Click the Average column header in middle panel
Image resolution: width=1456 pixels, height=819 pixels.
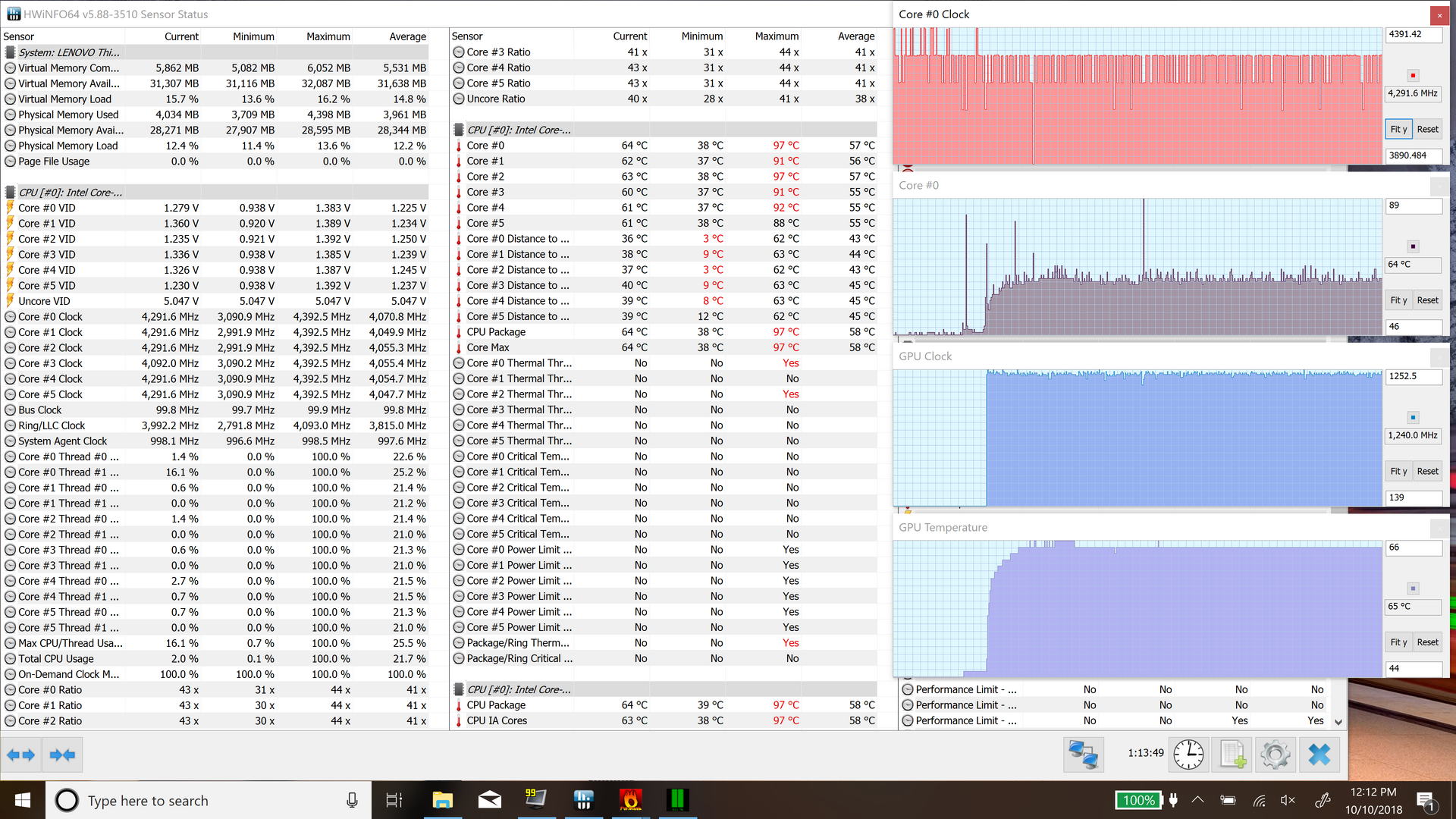tap(855, 36)
